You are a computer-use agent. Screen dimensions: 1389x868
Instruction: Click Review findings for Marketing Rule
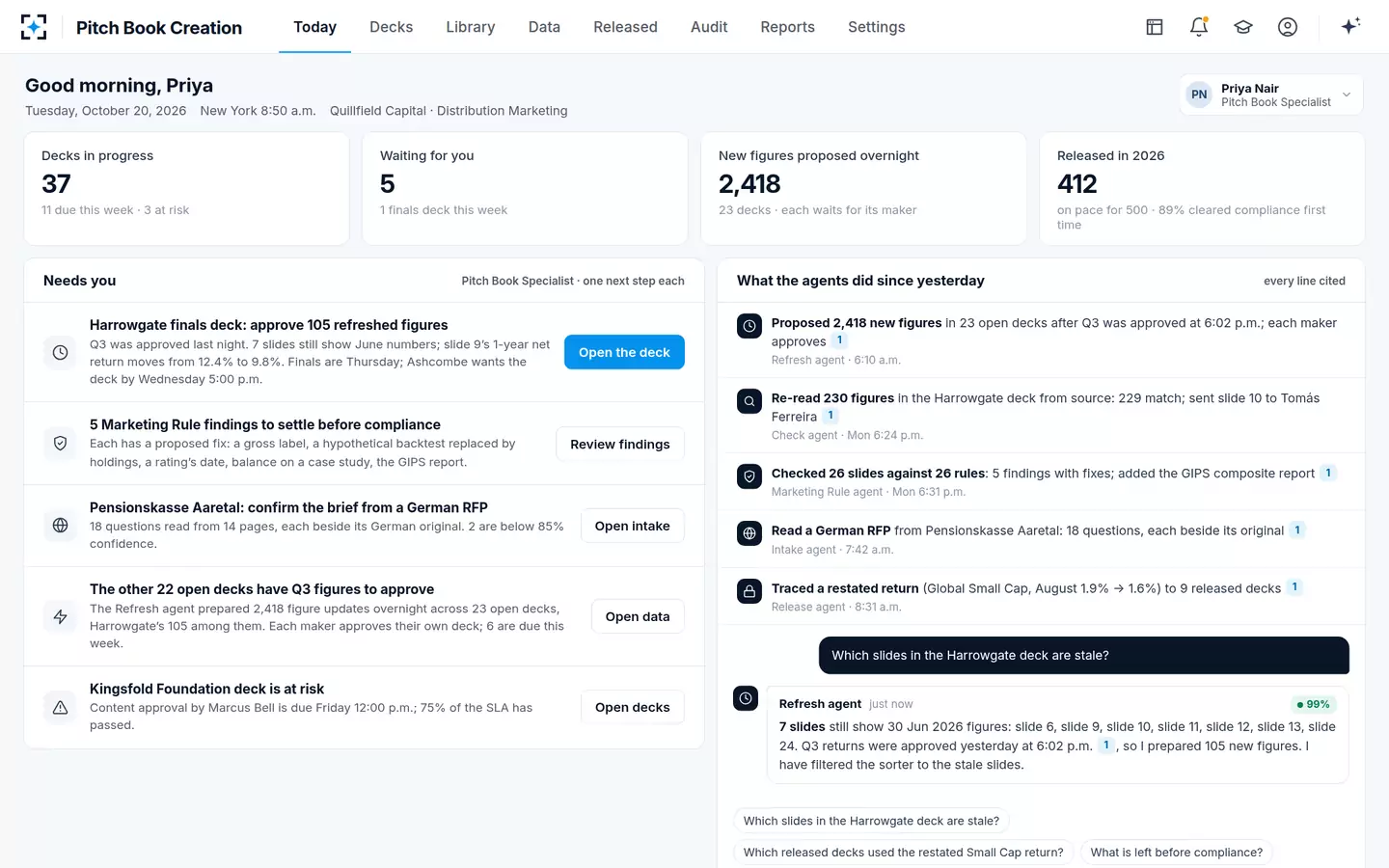pyautogui.click(x=620, y=445)
